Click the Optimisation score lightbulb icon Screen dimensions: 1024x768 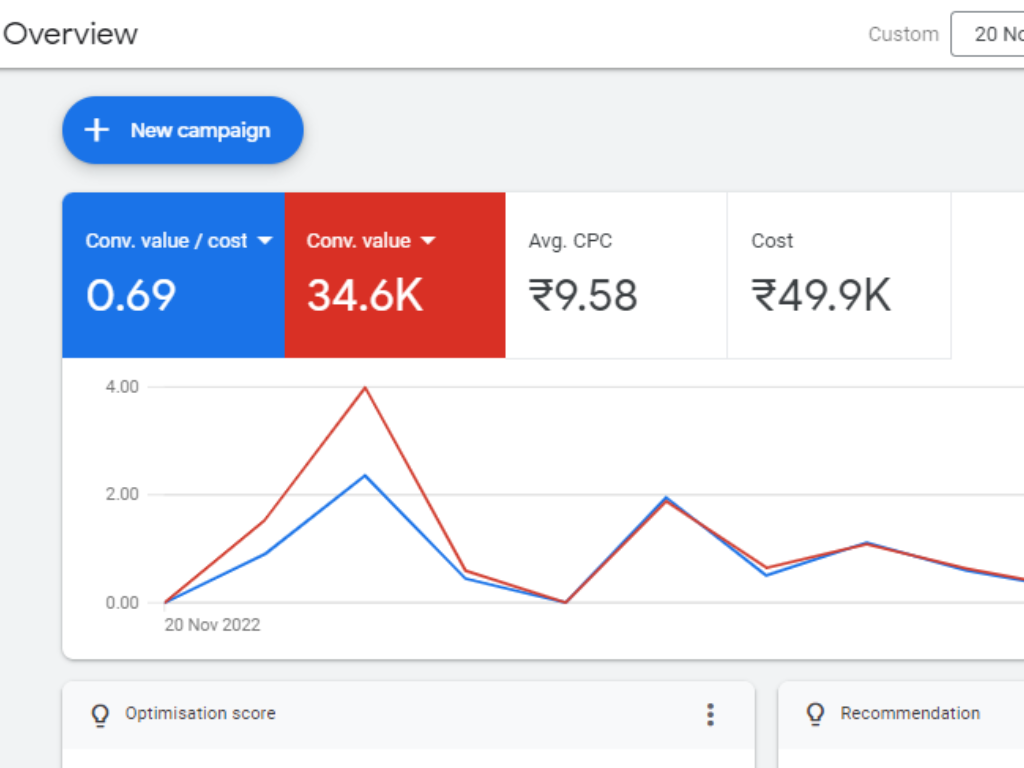pos(99,714)
